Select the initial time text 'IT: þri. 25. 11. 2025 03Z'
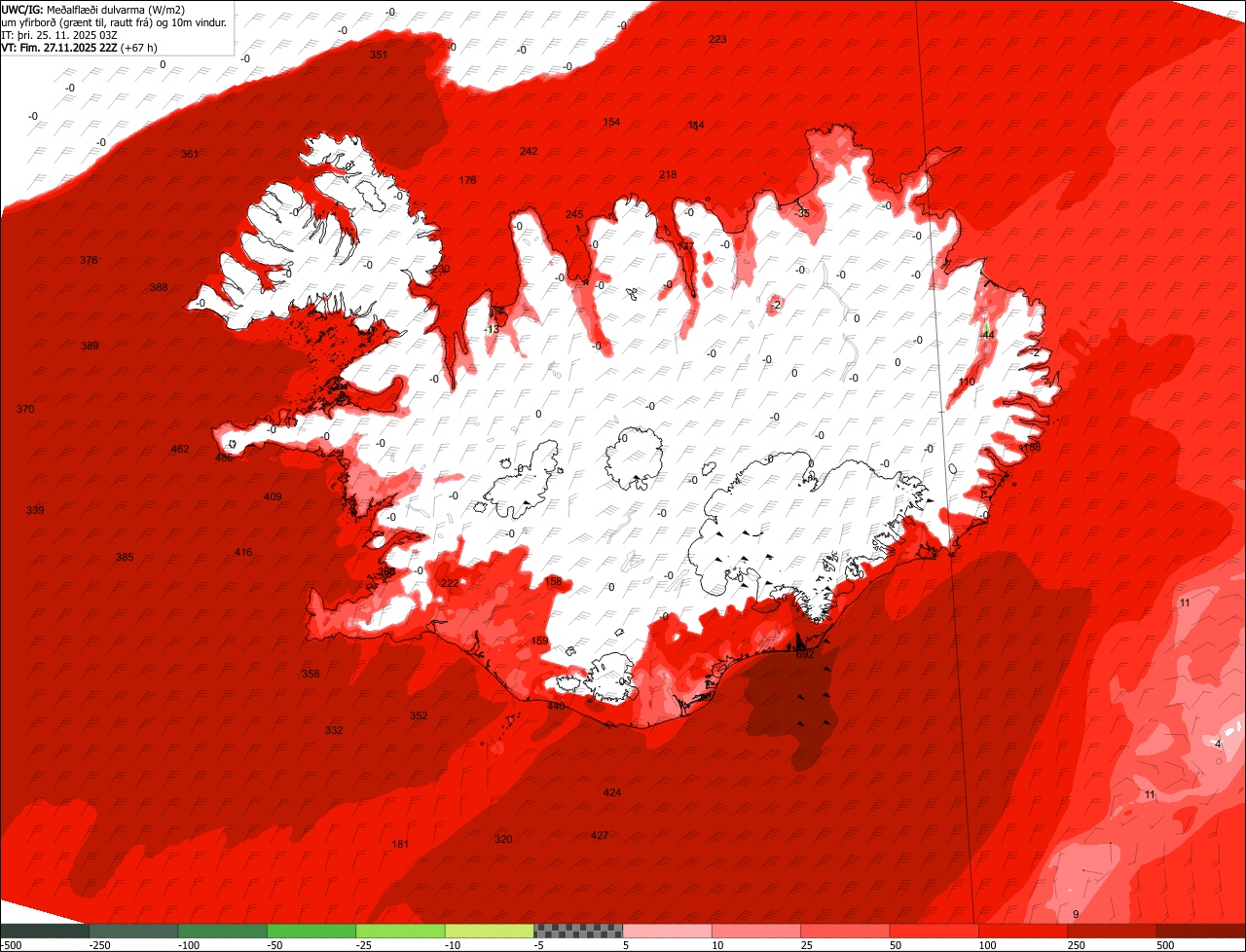The image size is (1246, 952). tap(59, 35)
